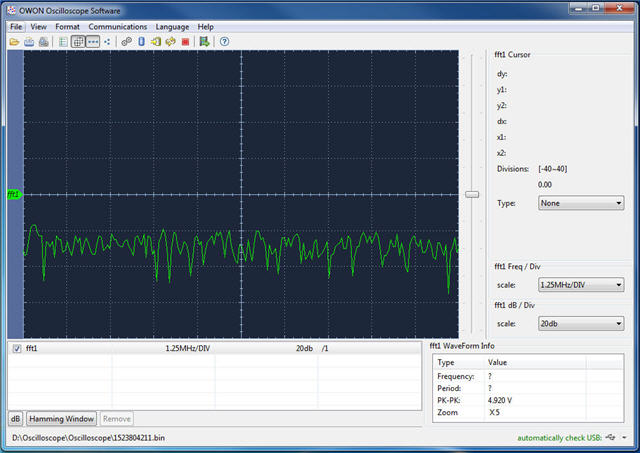Screen dimensions: 640x453
Task: Click the blue dots toolbar icon
Action: point(107,42)
